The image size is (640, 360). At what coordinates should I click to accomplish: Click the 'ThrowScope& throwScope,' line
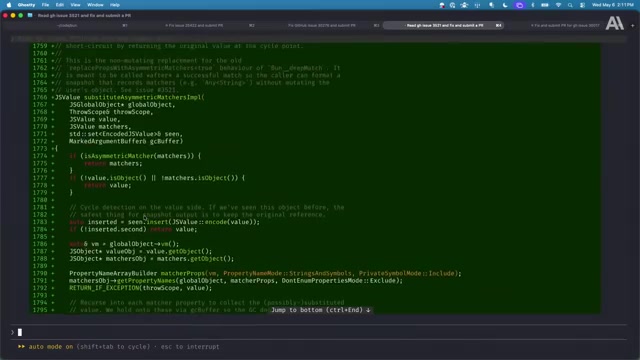pos(111,112)
